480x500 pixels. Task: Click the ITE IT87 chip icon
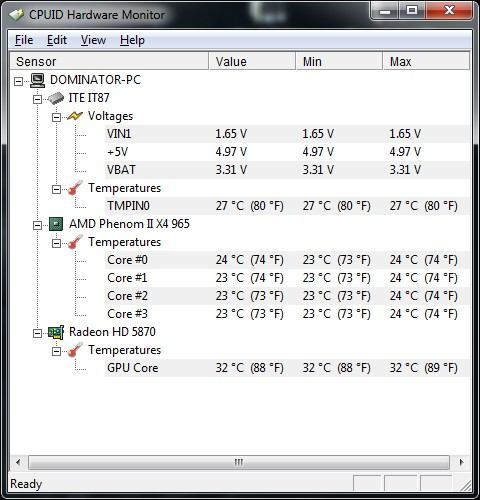click(x=56, y=98)
